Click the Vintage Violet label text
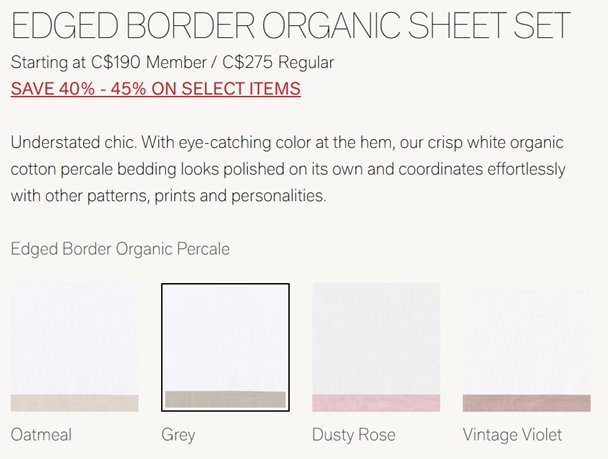Screen dimensions: 608x459 (512, 435)
